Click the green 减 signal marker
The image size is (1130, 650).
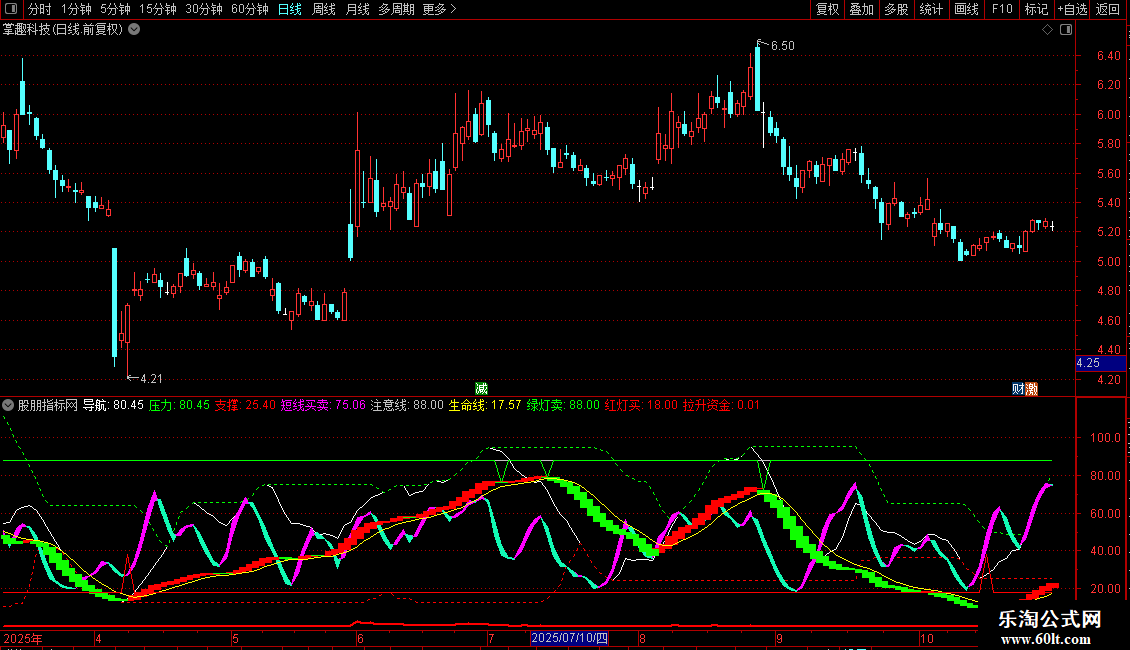(481, 389)
